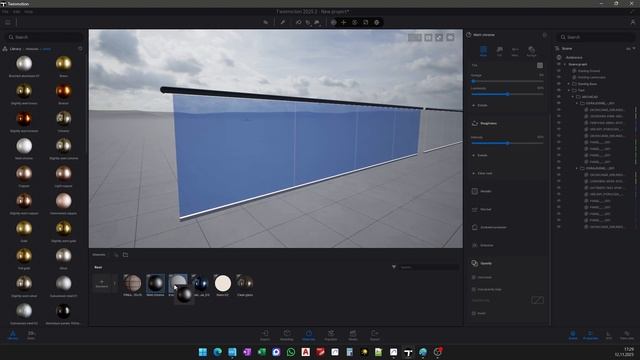Expand the Scene graph tree node

(x=565, y=64)
